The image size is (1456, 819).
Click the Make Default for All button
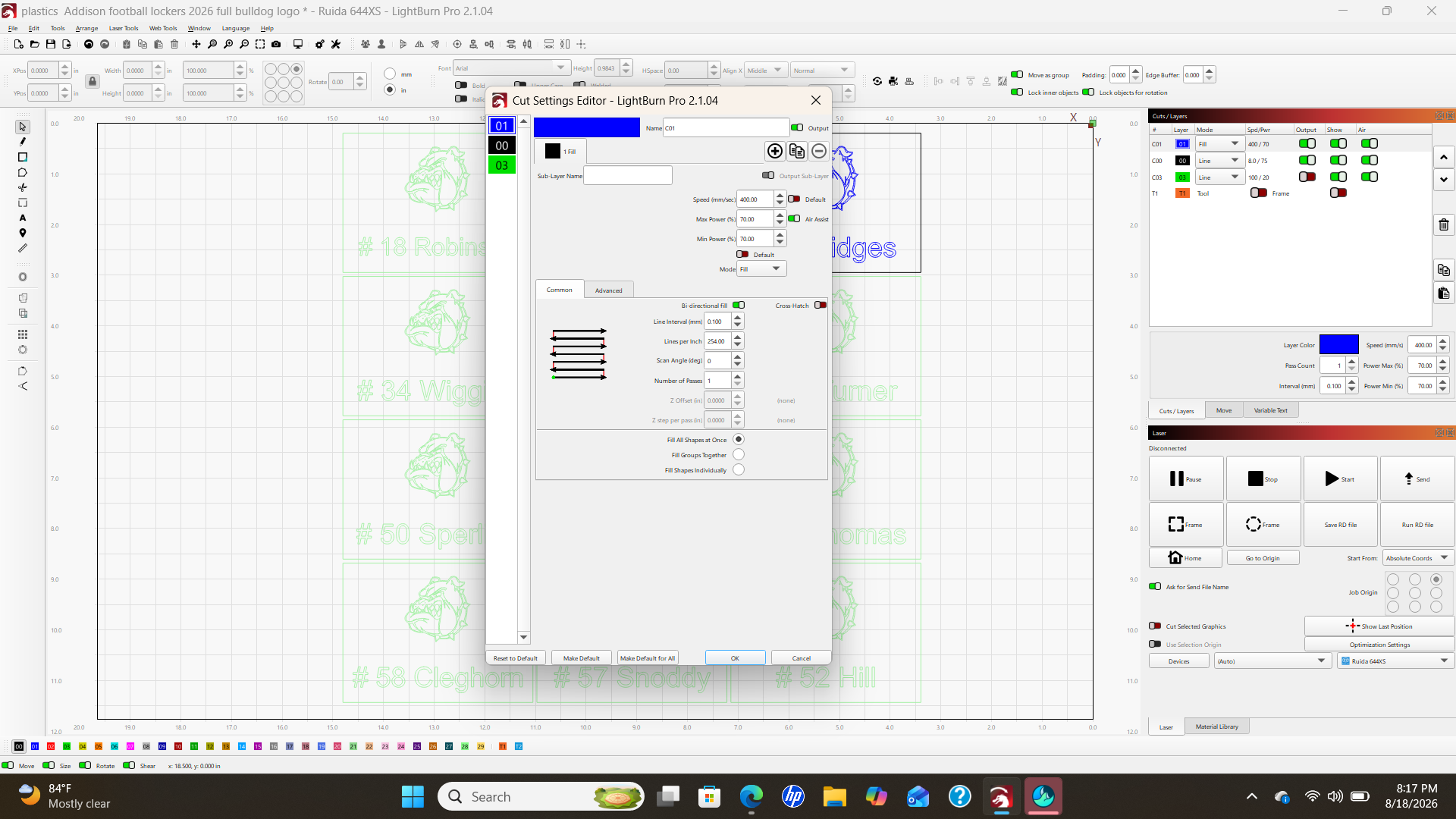click(648, 657)
